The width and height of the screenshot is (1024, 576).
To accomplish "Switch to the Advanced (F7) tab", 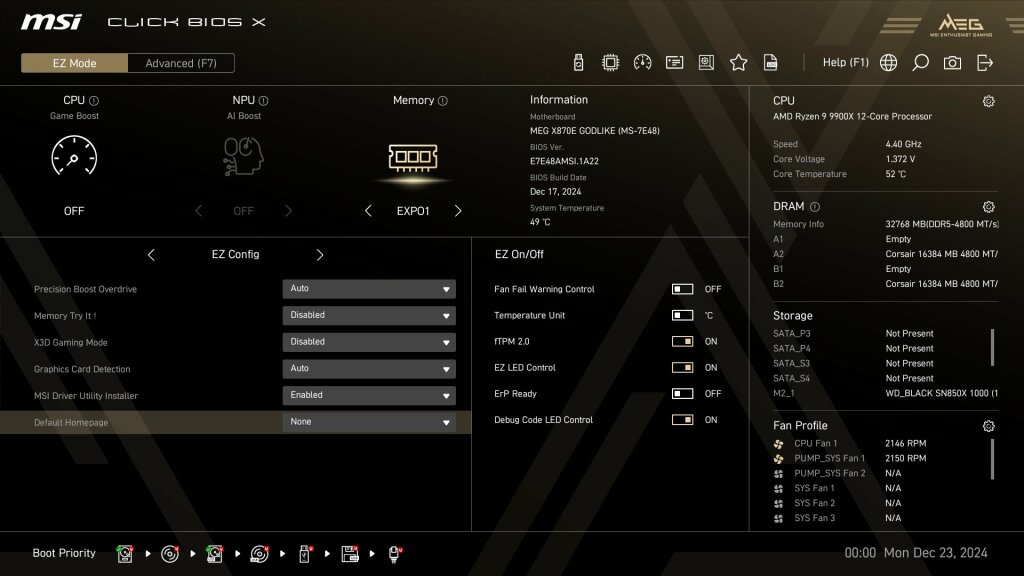I will pos(181,63).
